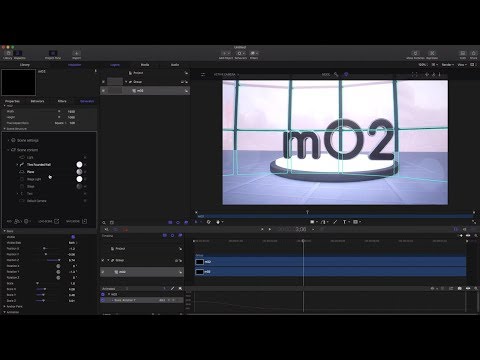The height and width of the screenshot is (360, 480).
Task: Toggle visibility of the Light scene item
Action: pyautogui.click(x=85, y=157)
